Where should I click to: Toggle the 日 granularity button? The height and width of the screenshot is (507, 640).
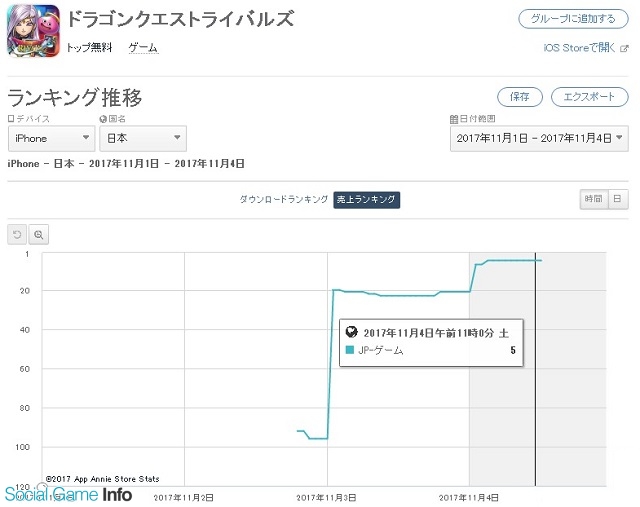point(618,199)
